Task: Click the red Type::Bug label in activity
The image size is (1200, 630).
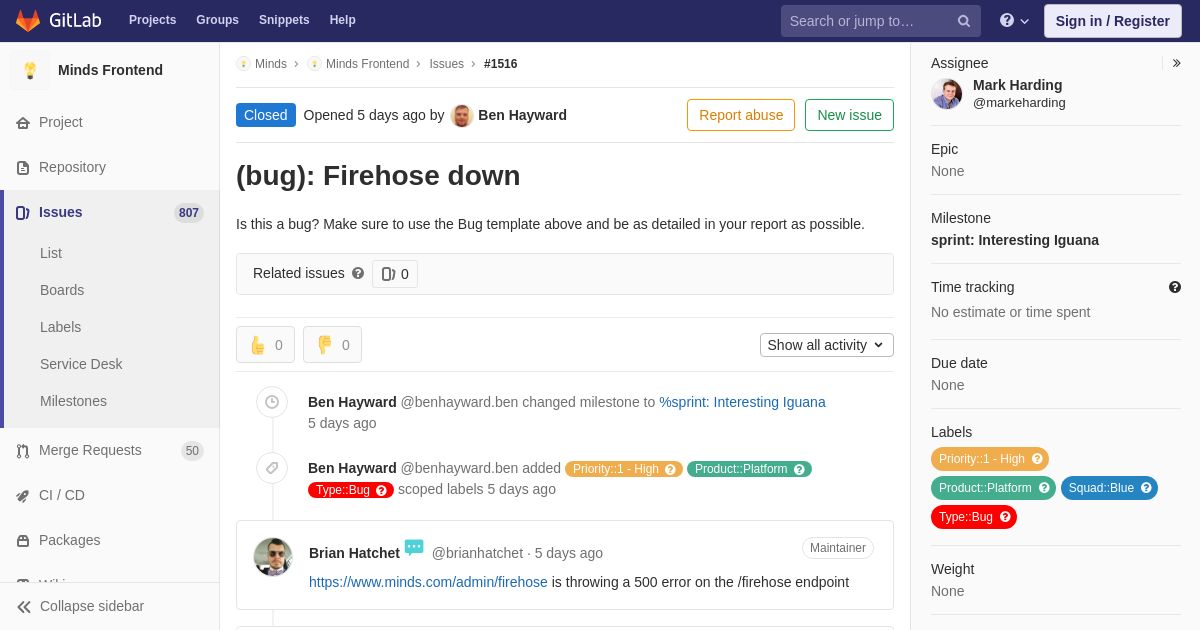Action: point(351,490)
